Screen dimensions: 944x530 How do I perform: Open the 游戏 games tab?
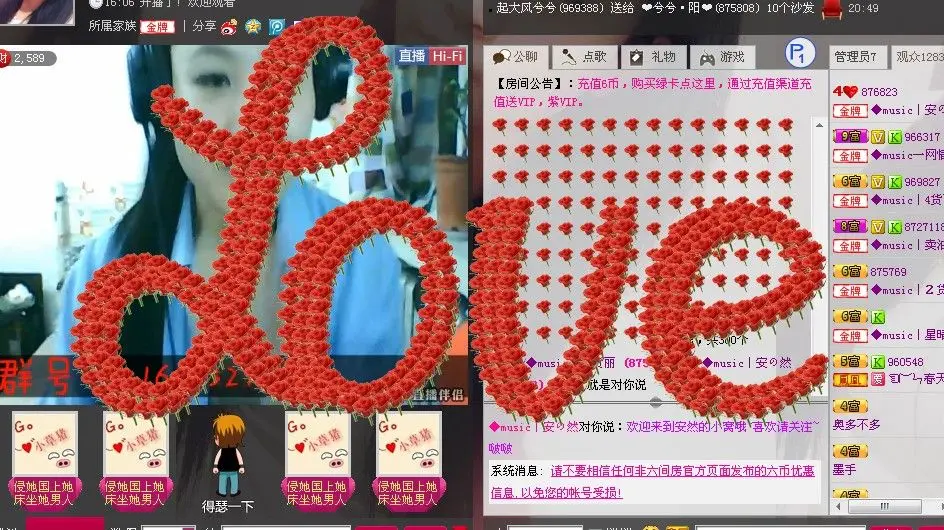pyautogui.click(x=722, y=57)
